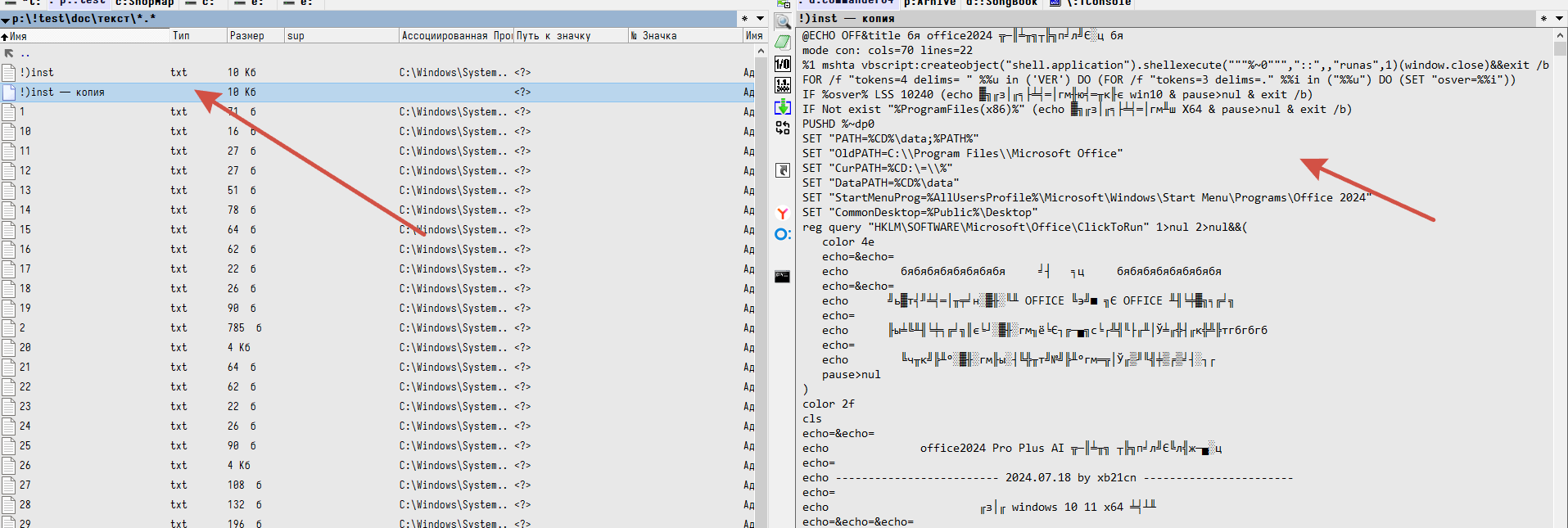Image resolution: width=1568 pixels, height=528 pixels.
Task: Click the black console icon in toolbar
Action: [x=783, y=277]
